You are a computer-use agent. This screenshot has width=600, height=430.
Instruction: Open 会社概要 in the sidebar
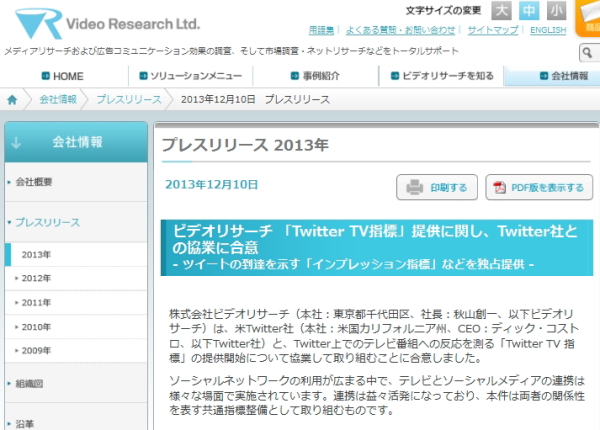coord(76,182)
